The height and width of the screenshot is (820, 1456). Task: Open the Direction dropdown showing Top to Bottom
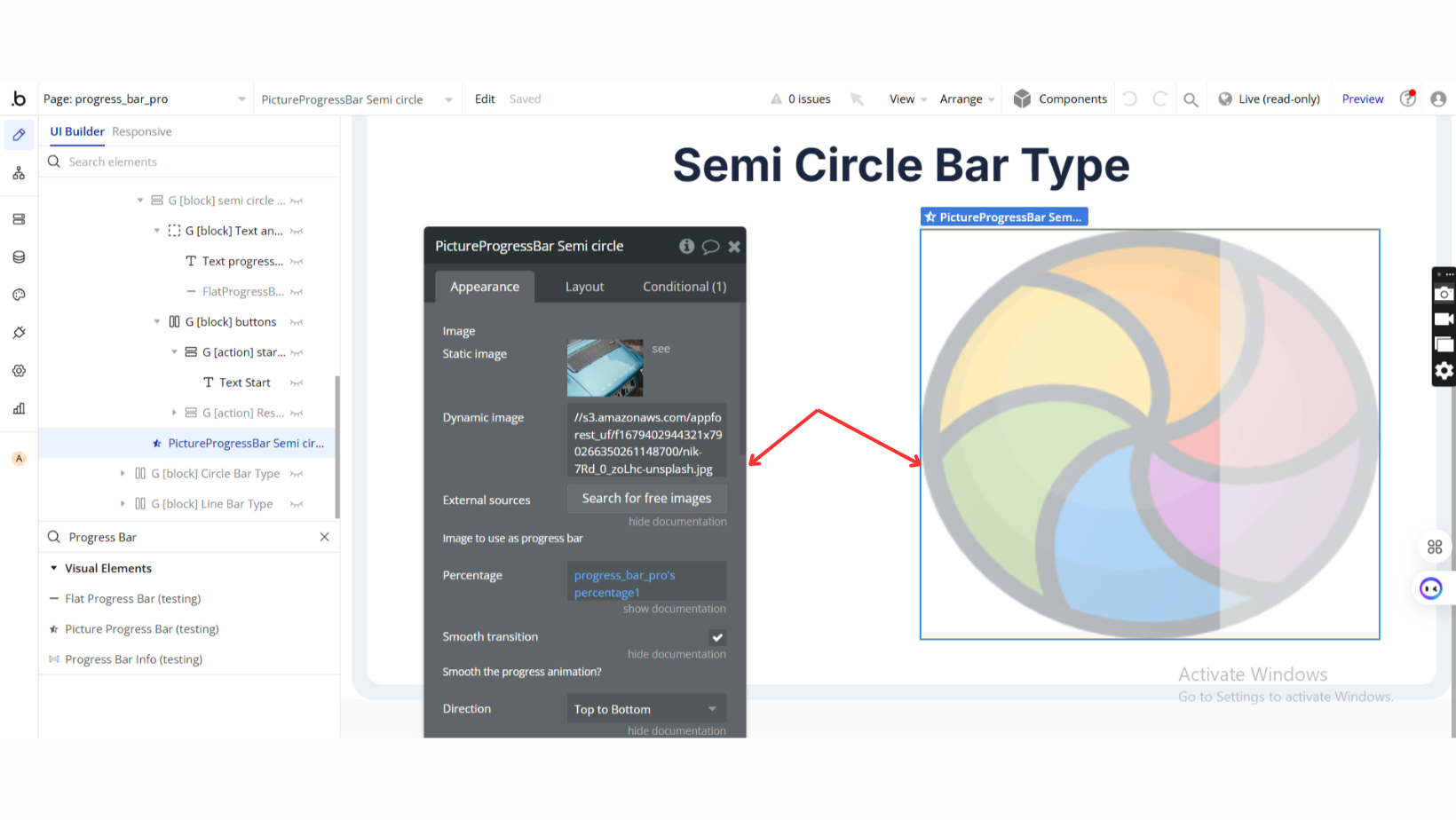(x=646, y=709)
